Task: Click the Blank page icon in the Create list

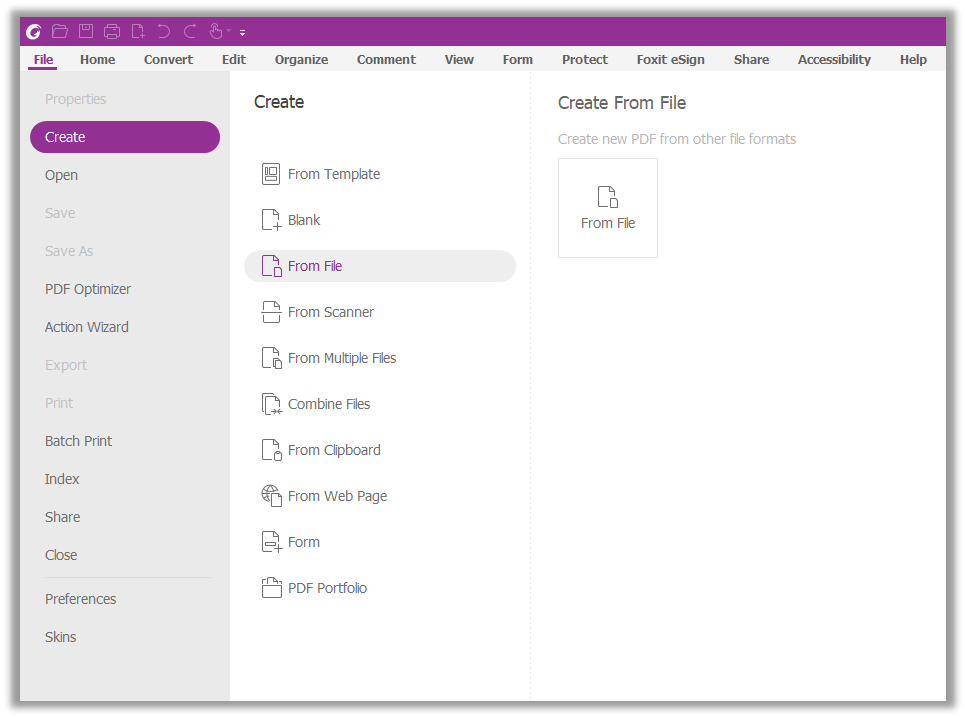Action: coord(271,220)
